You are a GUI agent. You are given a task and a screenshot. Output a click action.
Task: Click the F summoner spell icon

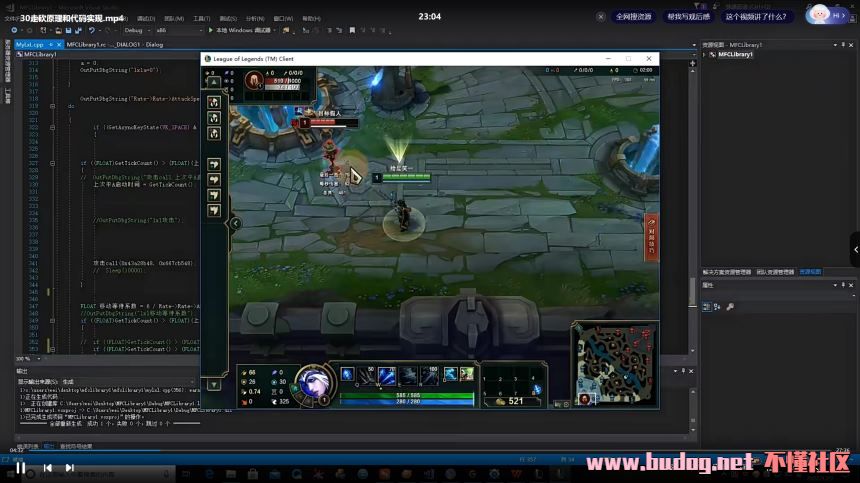467,374
